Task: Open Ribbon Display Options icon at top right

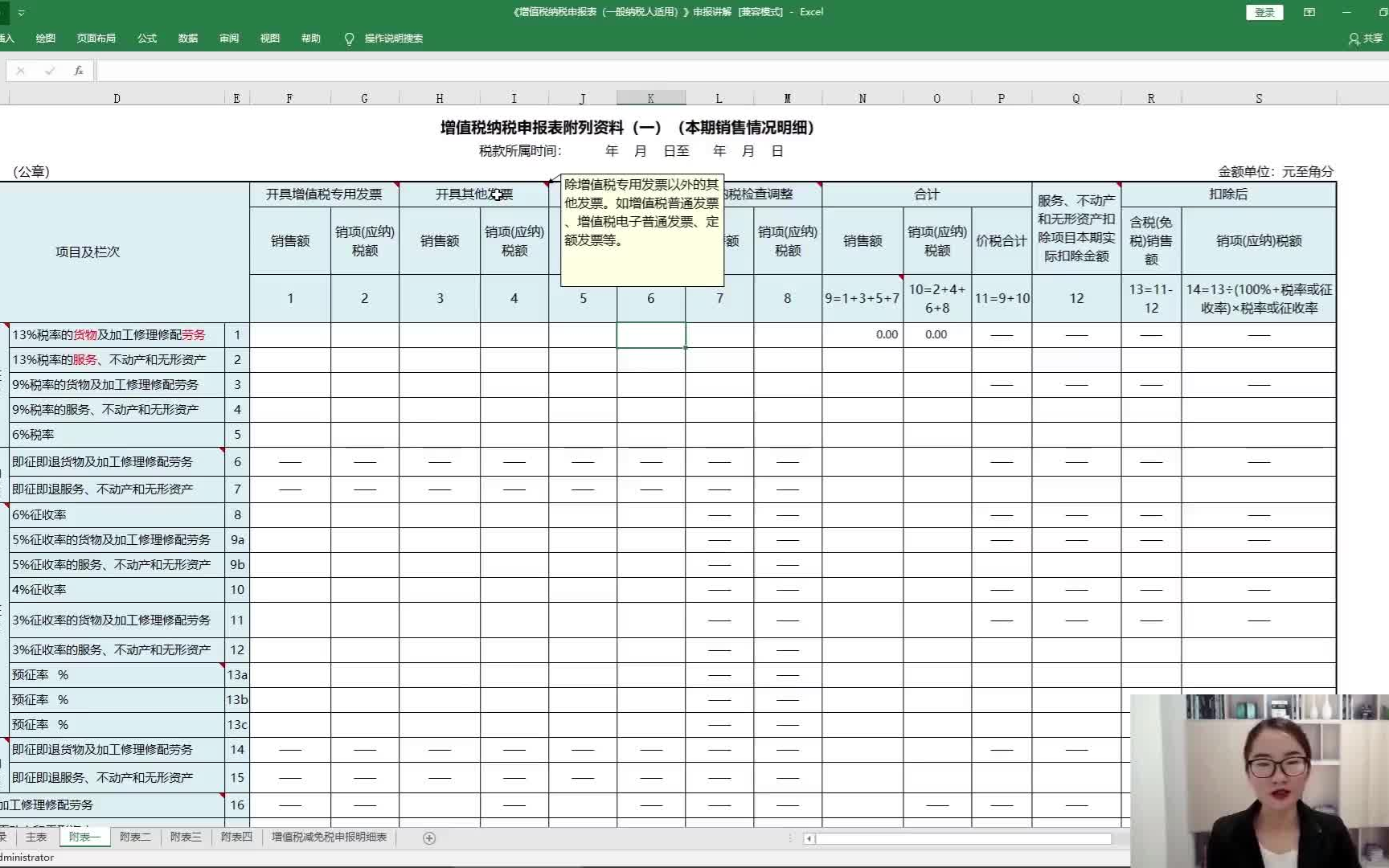Action: point(1310,11)
